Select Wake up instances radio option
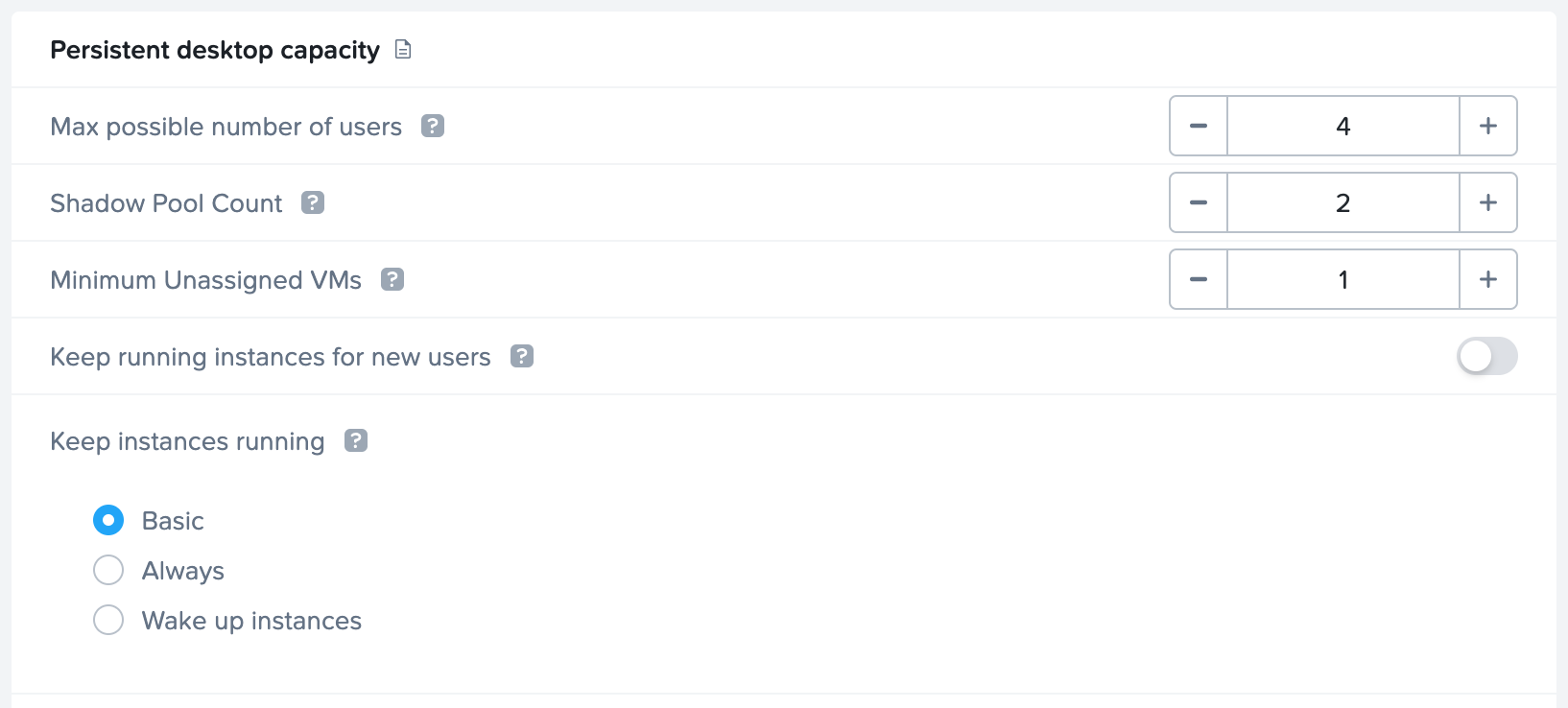This screenshot has width=1568, height=708. click(108, 620)
